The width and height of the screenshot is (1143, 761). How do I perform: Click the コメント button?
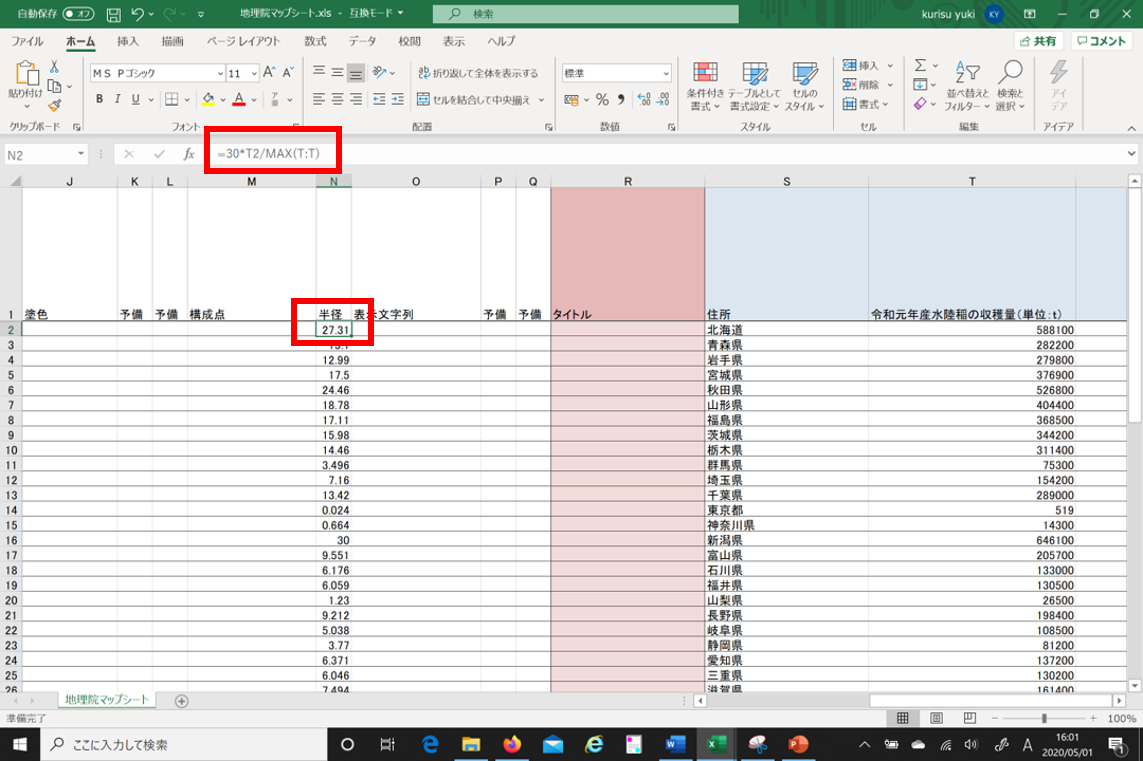pyautogui.click(x=1101, y=41)
